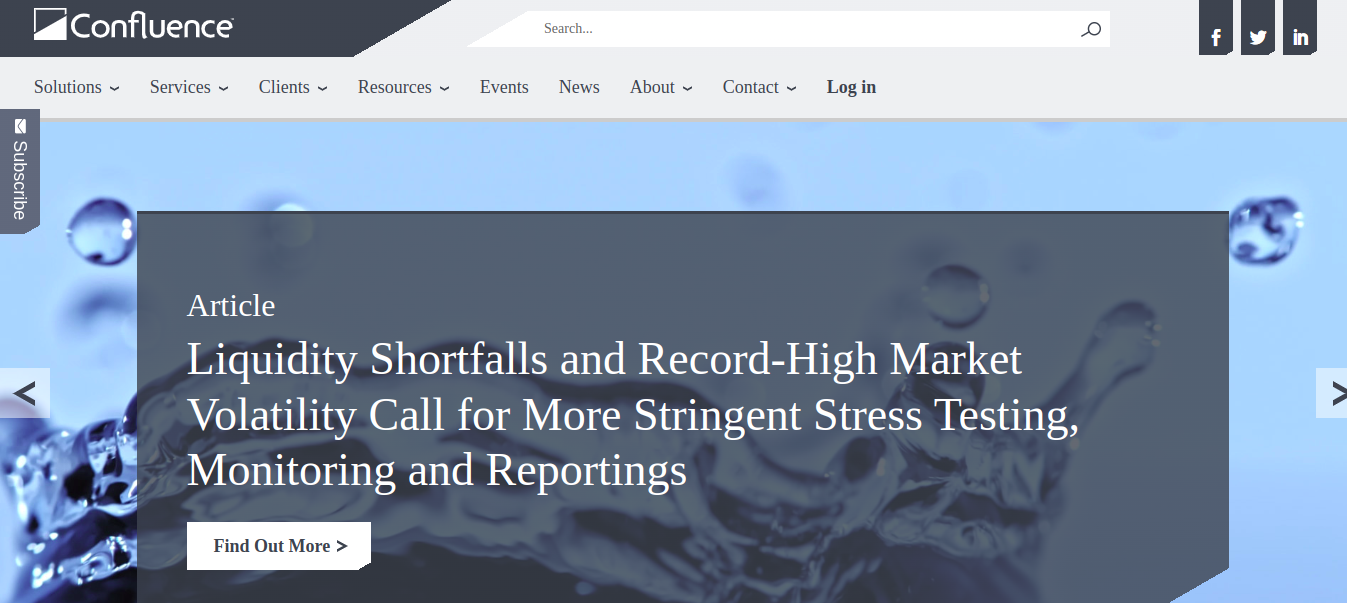Expand the Services dropdown menu
This screenshot has height=603, width=1347.
coord(189,87)
